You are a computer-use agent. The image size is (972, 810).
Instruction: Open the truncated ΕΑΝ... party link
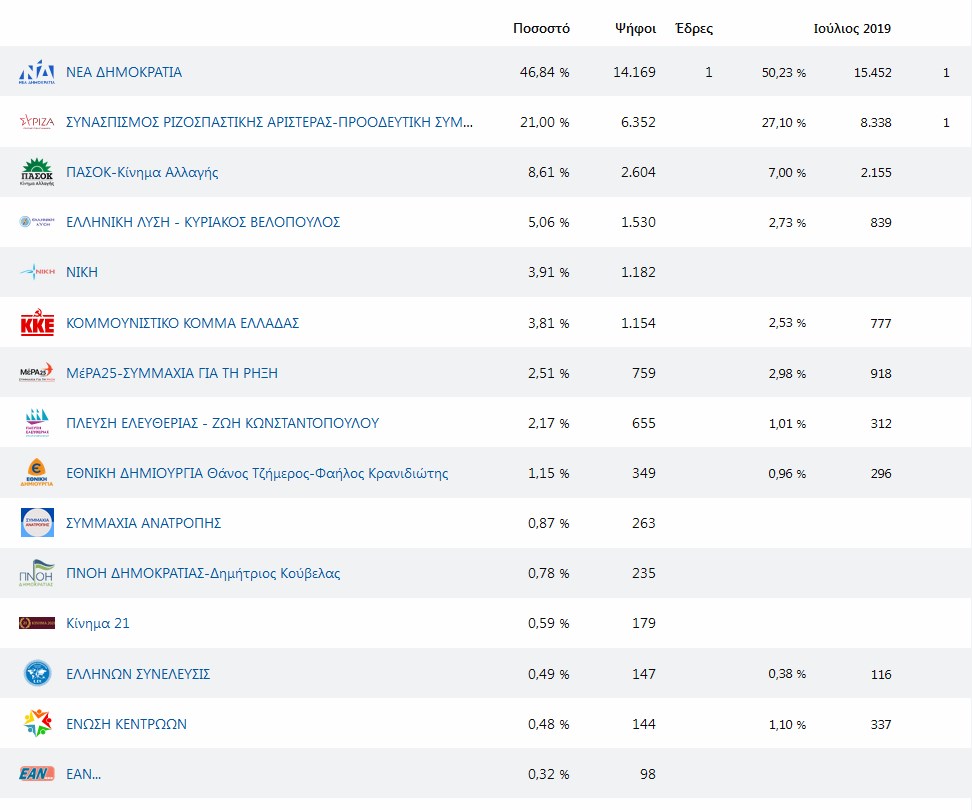84,774
